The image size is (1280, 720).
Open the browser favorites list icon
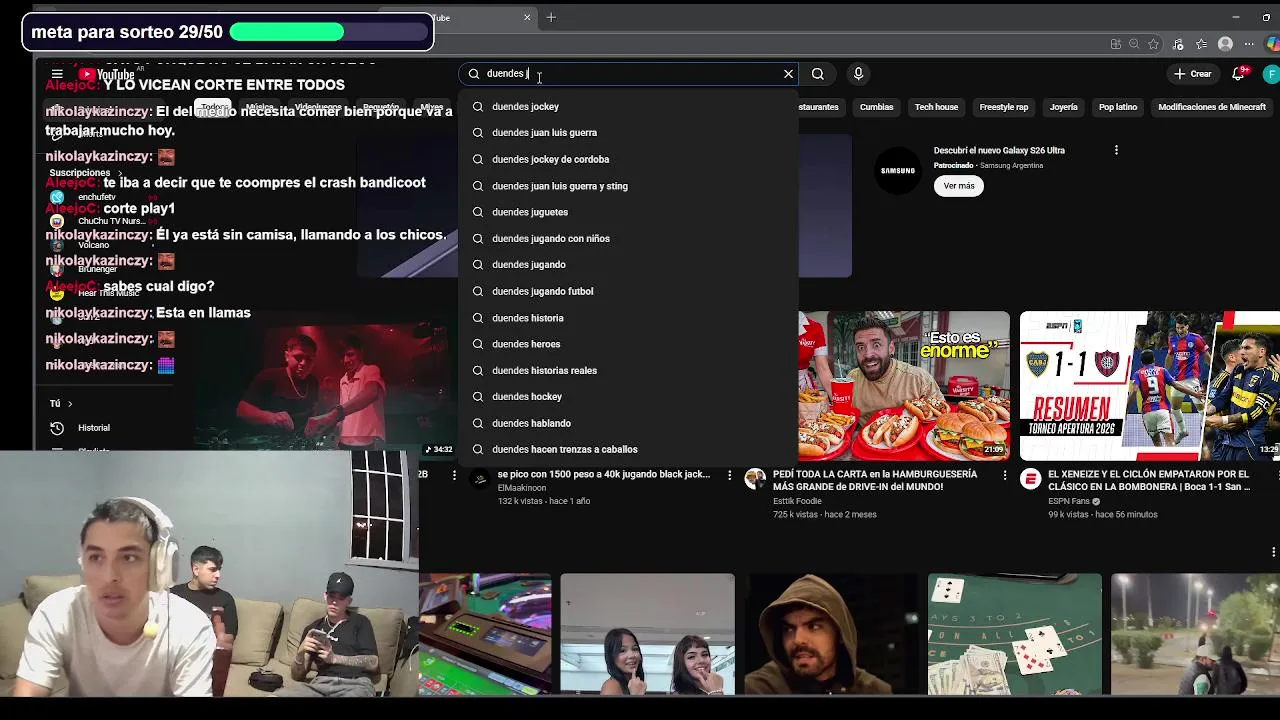click(1202, 44)
